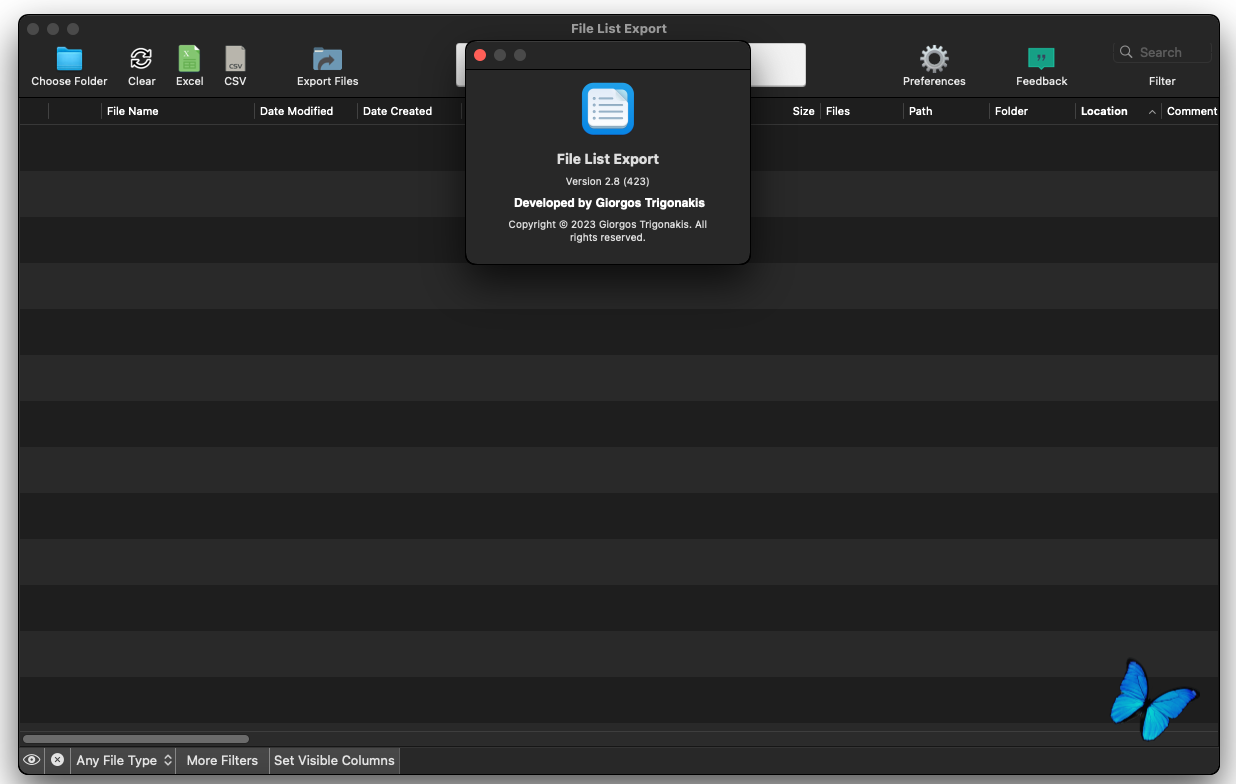Click the More Filters button
The height and width of the screenshot is (784, 1236).
222,760
